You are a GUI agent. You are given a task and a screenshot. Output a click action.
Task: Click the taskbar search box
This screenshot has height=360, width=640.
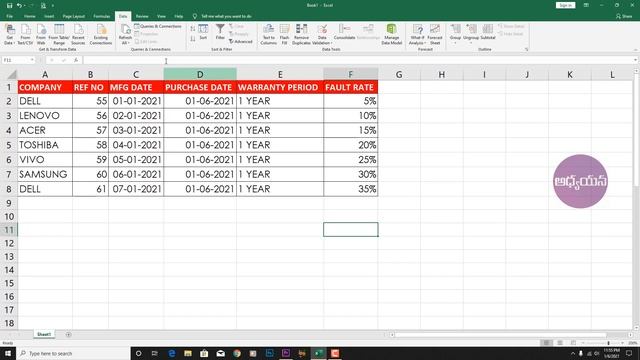73,353
